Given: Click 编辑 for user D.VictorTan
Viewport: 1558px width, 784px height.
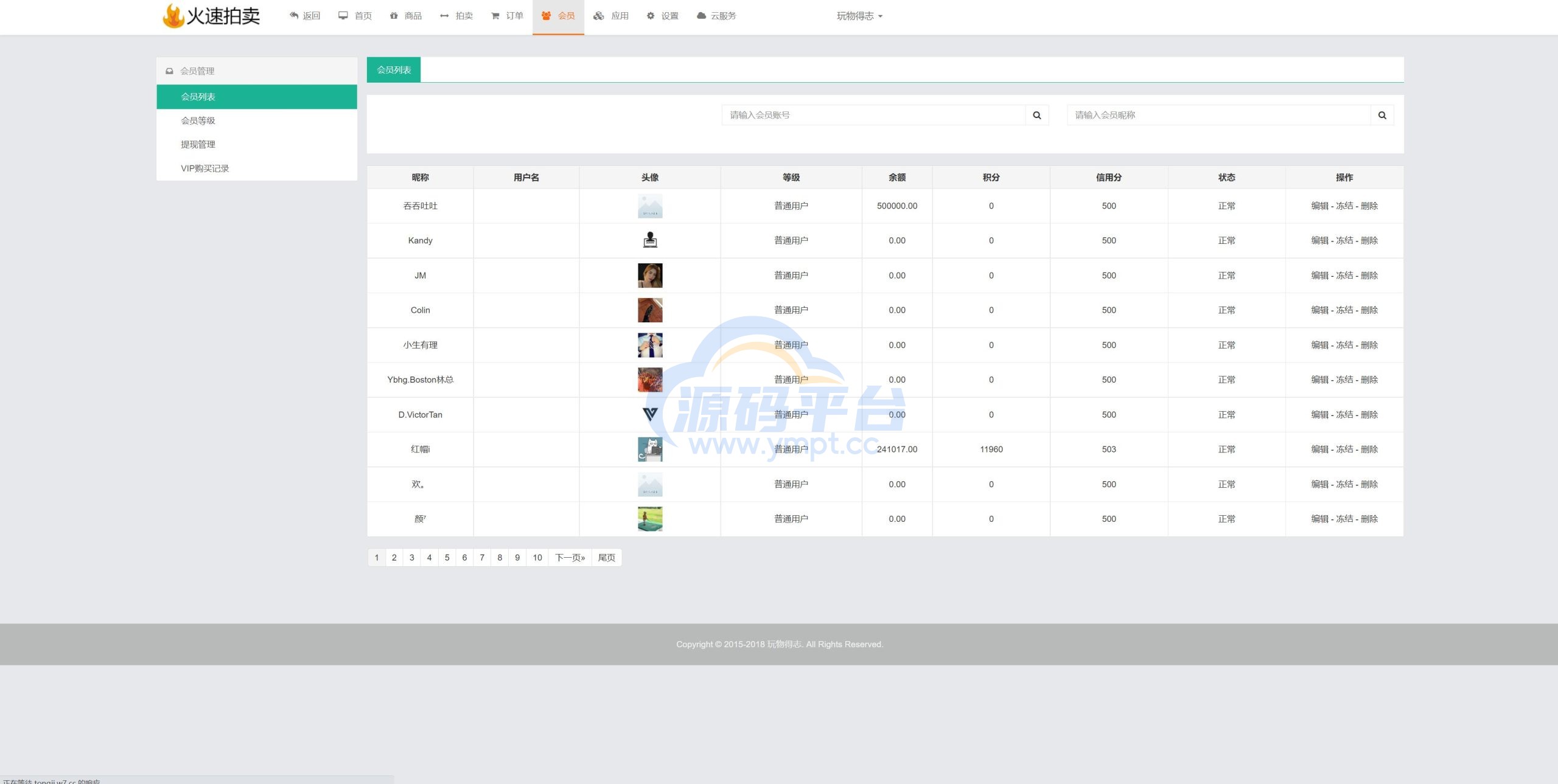Looking at the screenshot, I should coord(1319,415).
